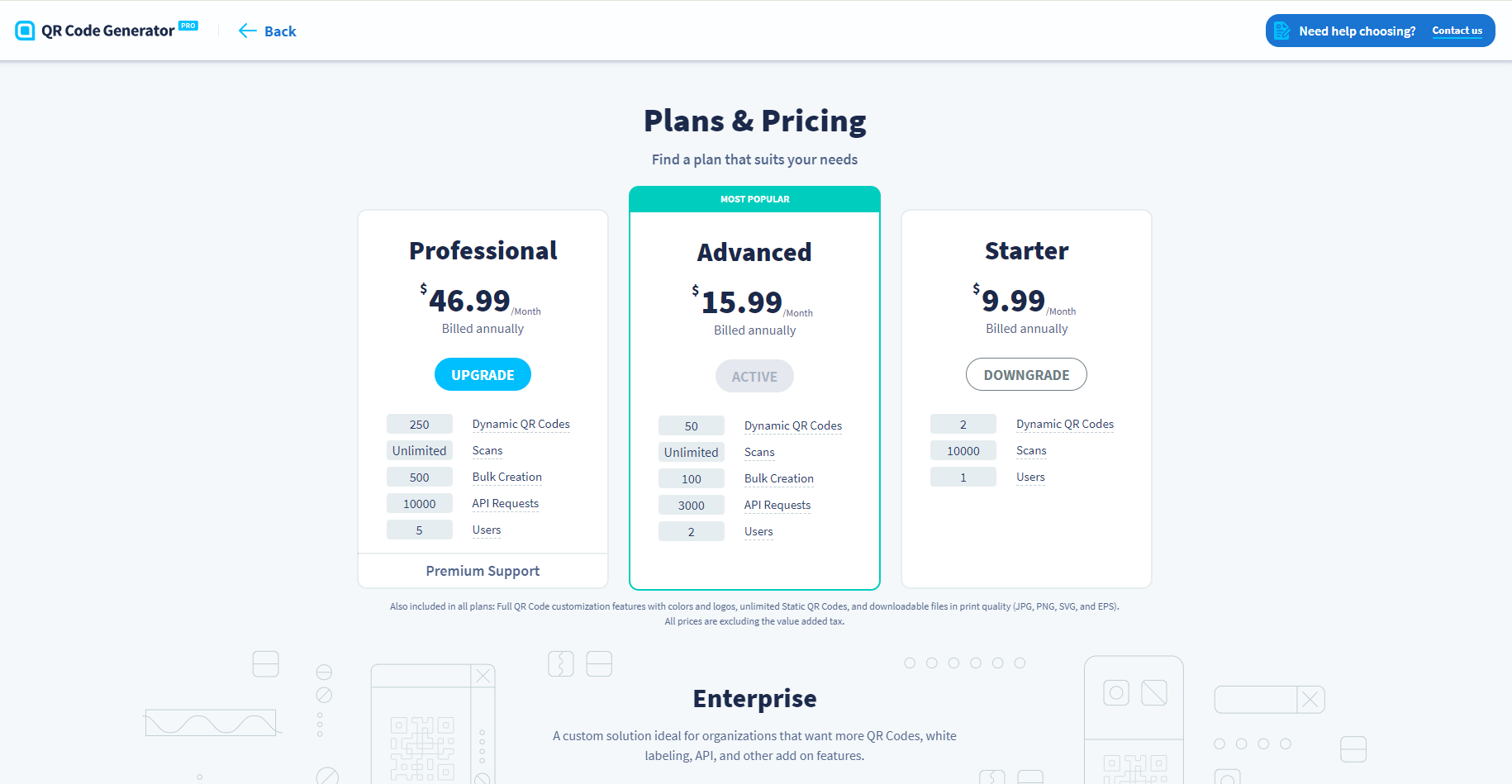Click Users label in Advanced plan
This screenshot has height=784, width=1512.
[758, 531]
